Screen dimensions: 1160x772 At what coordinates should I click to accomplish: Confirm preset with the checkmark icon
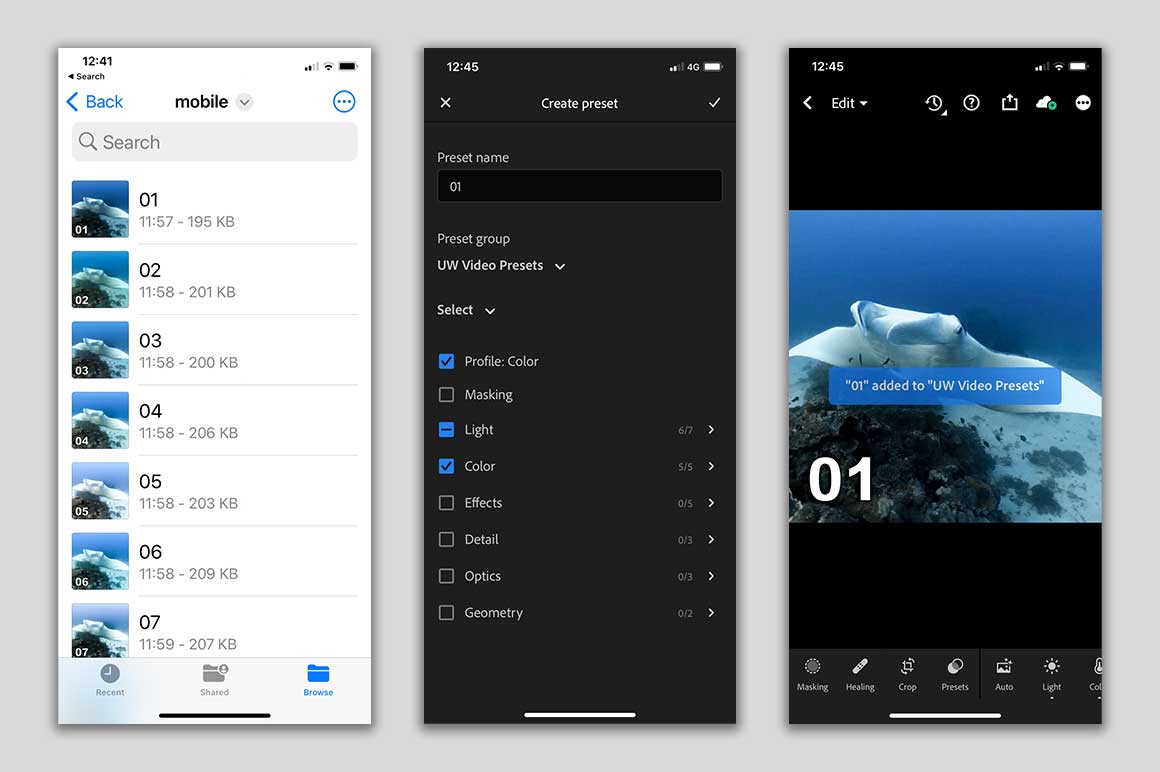coord(714,103)
